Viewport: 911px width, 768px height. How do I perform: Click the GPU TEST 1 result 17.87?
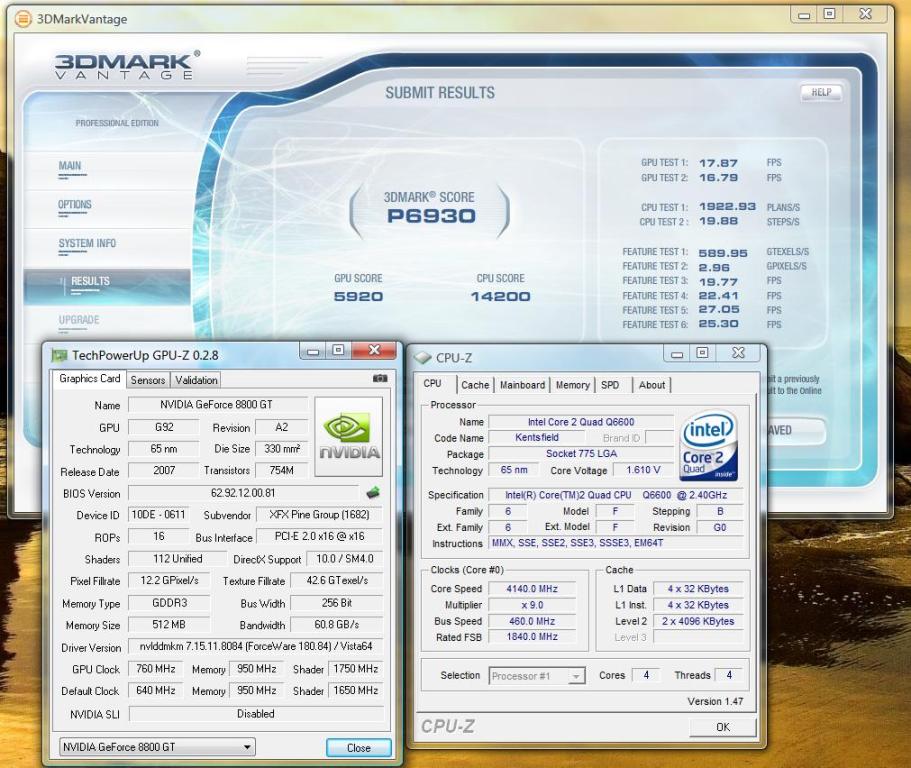click(x=718, y=163)
